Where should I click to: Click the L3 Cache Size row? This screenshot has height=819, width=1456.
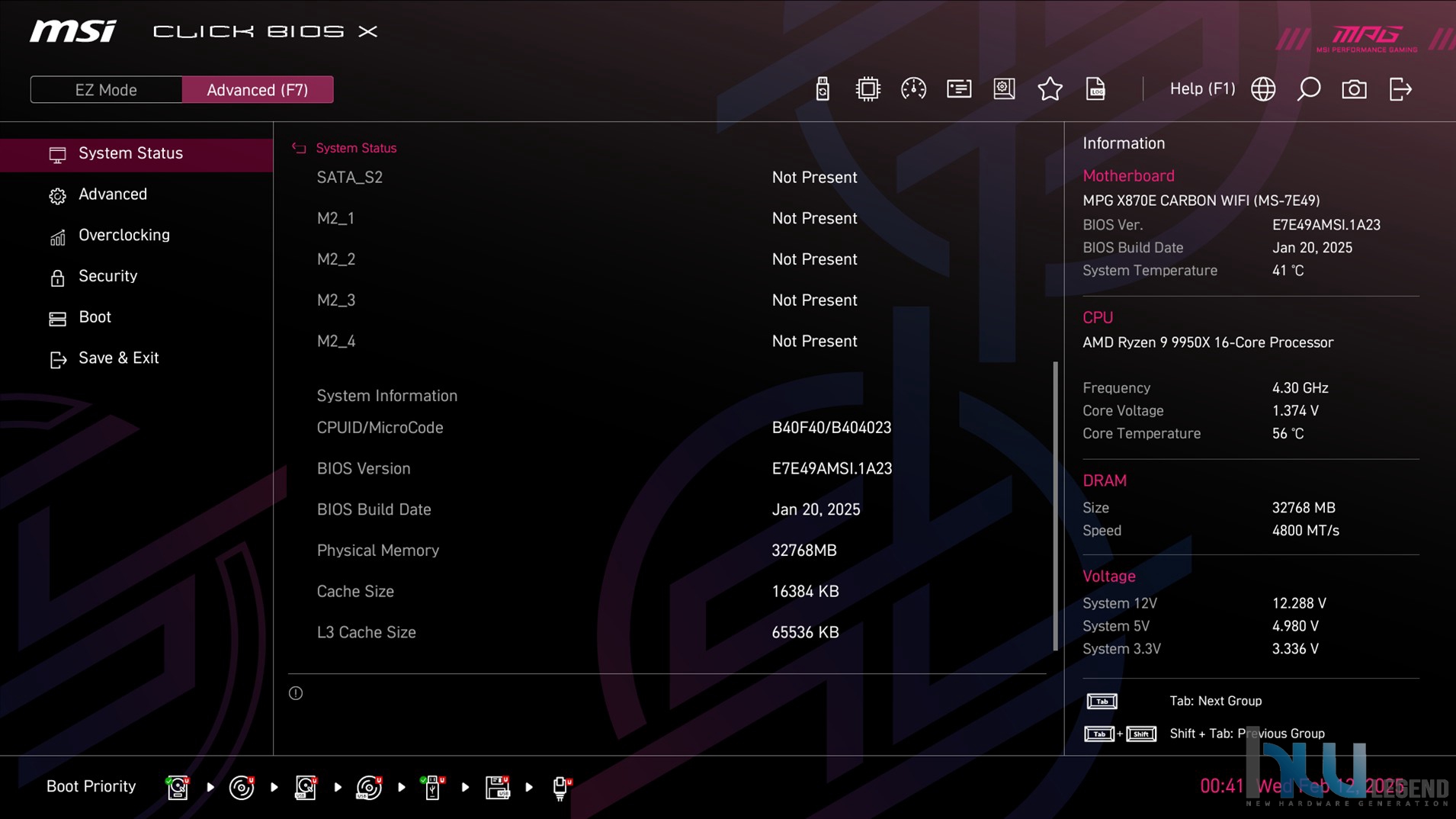click(667, 632)
